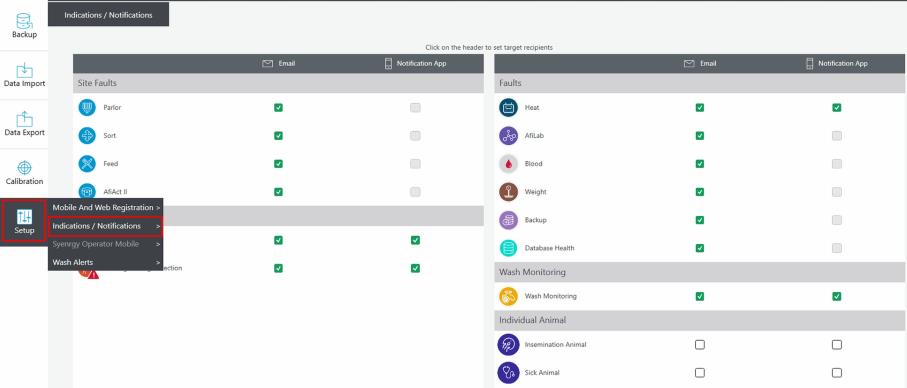The height and width of the screenshot is (388, 907).
Task: Open Indications / Notifications menu entry
Action: (106, 226)
